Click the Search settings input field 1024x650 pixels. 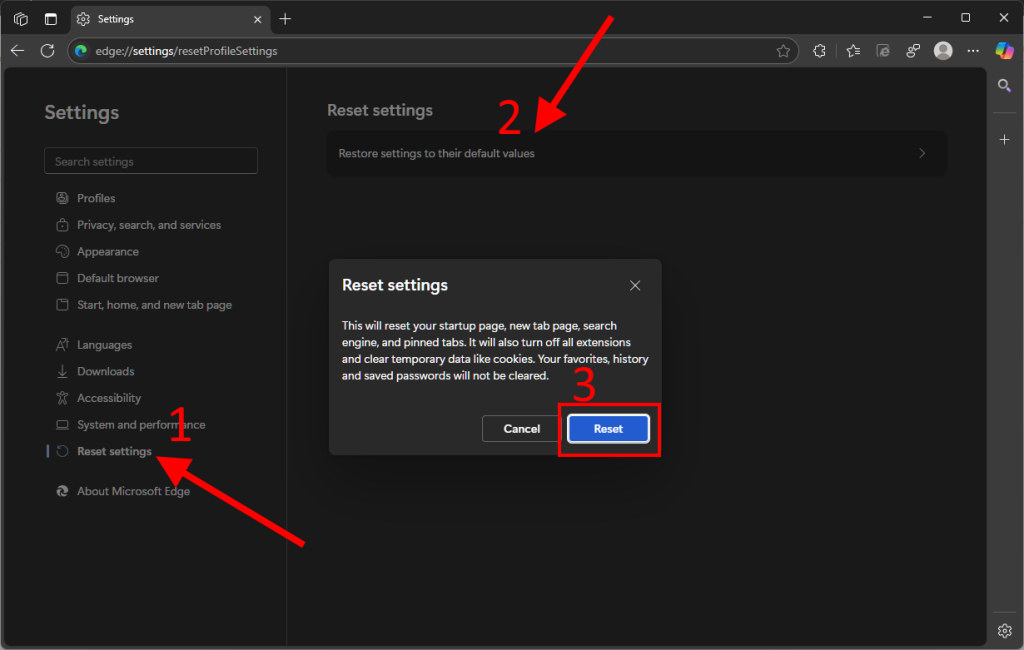tap(151, 161)
